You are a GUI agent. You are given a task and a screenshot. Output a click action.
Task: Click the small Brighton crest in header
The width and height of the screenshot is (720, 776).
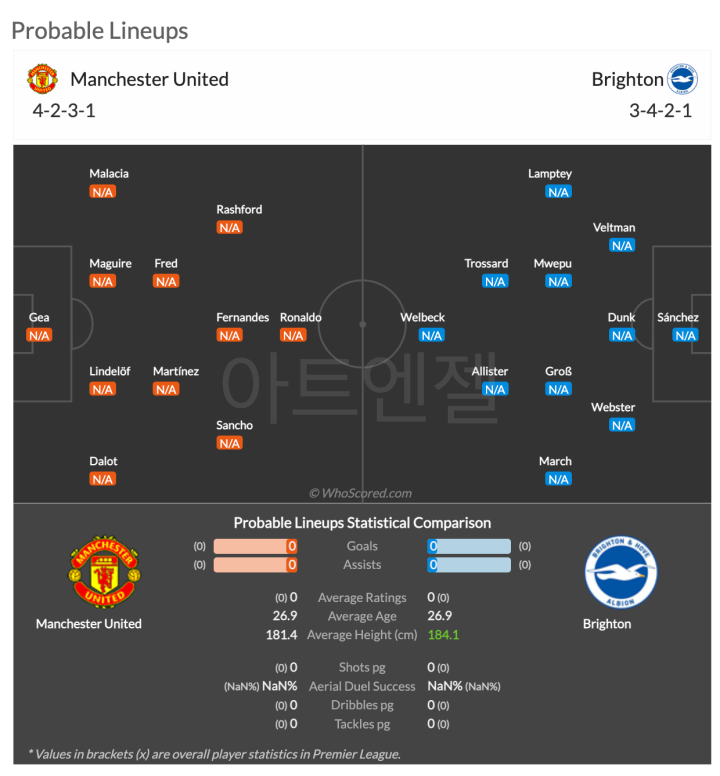[x=683, y=79]
